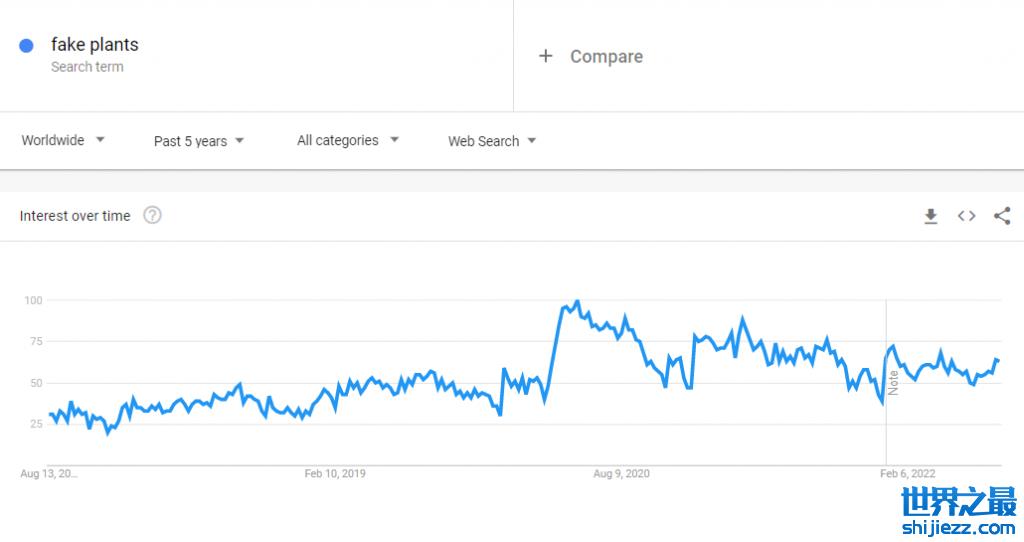This screenshot has height=542, width=1024.
Task: Change the Web Search type dropdown
Action: click(492, 141)
